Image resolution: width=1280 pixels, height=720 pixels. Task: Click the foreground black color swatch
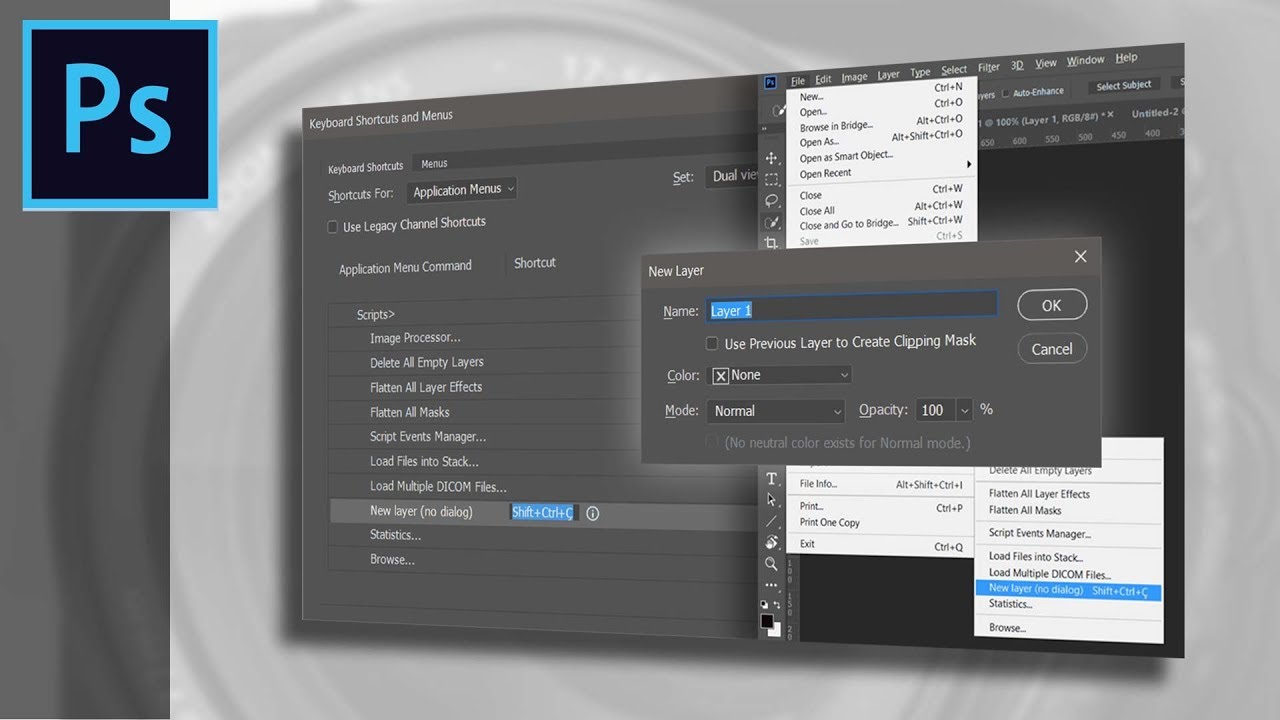tap(767, 621)
